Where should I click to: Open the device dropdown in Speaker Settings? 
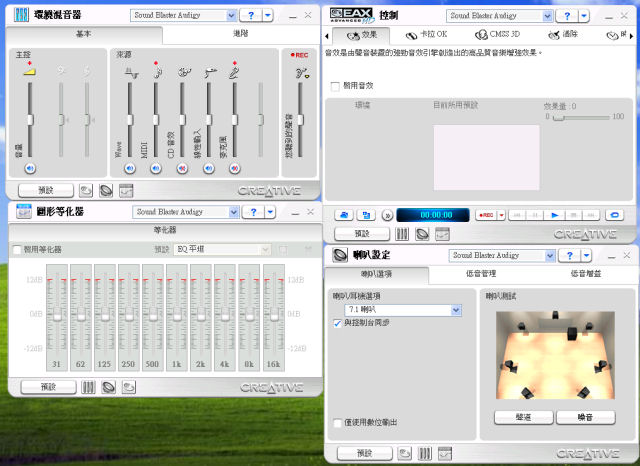pos(550,256)
